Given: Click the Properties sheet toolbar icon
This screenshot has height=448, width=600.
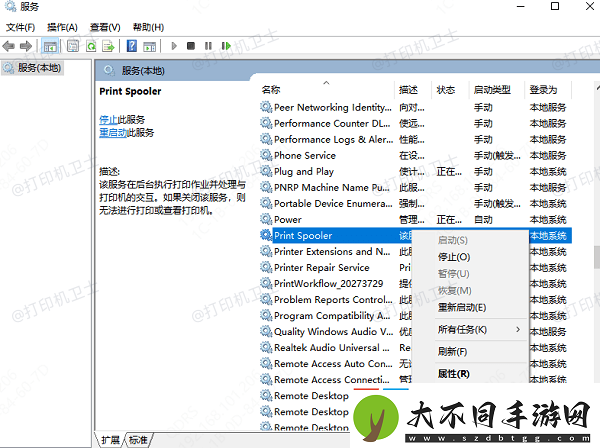Looking at the screenshot, I should 73,46.
